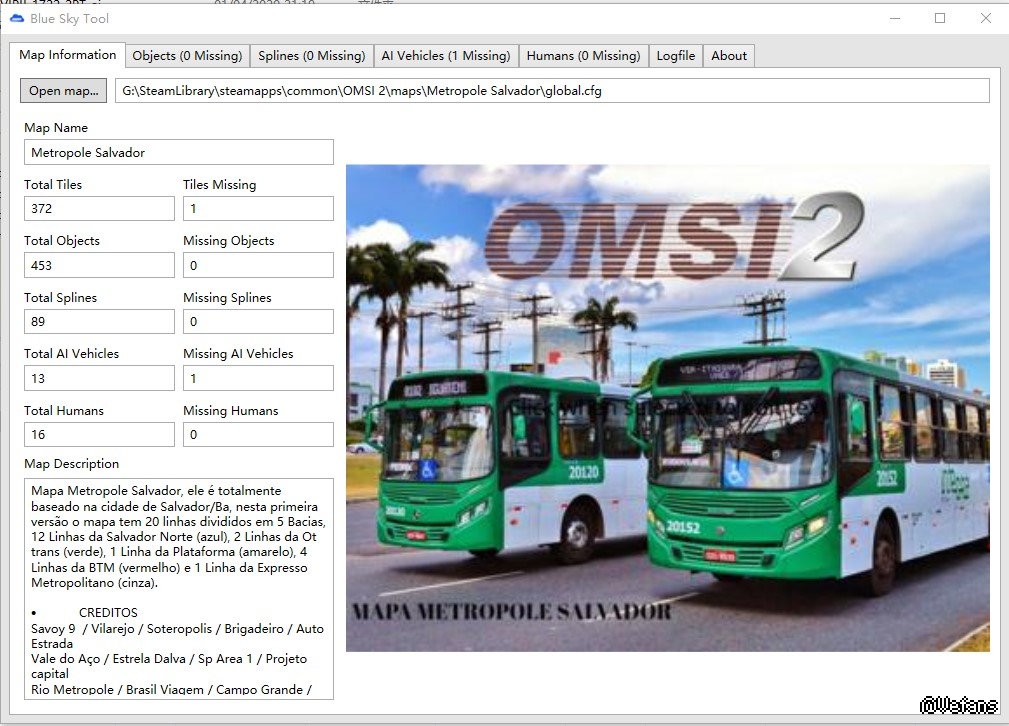Image resolution: width=1009 pixels, height=726 pixels.
Task: Minimize the Blue Sky Tool window
Action: 895,18
